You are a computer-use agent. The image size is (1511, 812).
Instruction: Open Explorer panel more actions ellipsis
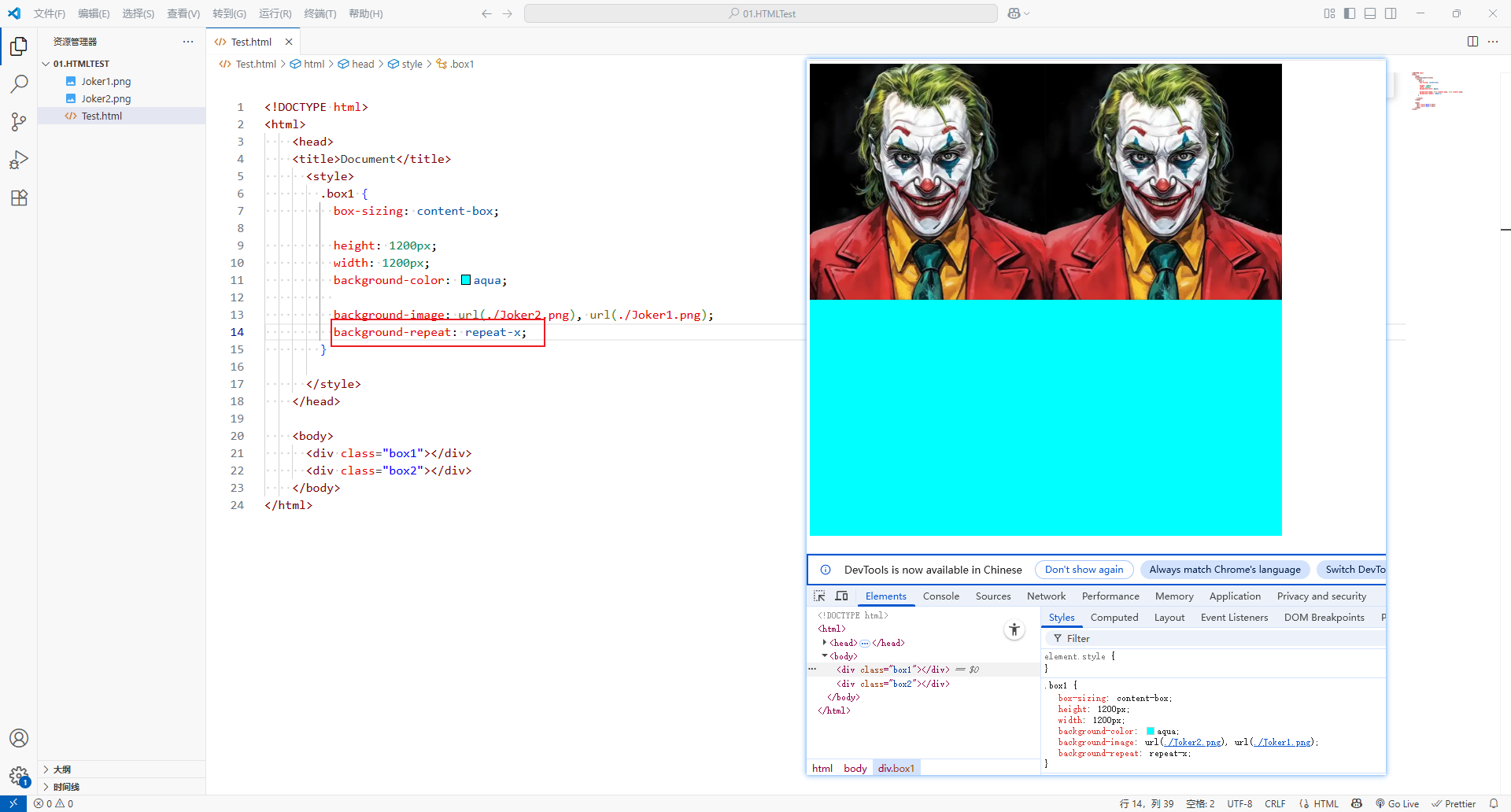[187, 42]
